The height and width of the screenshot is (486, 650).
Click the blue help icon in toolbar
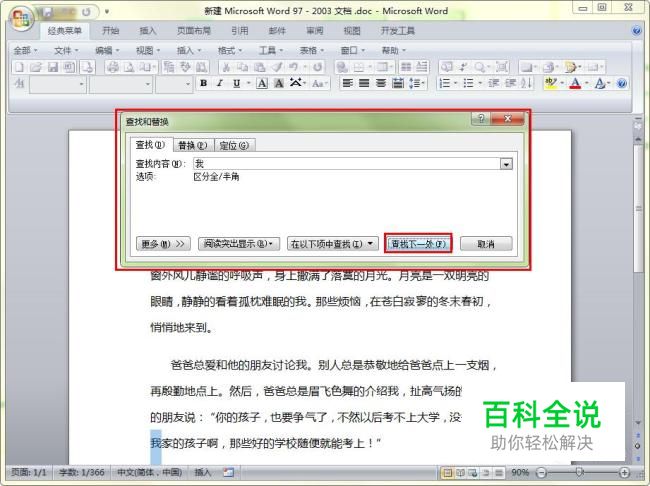click(621, 83)
